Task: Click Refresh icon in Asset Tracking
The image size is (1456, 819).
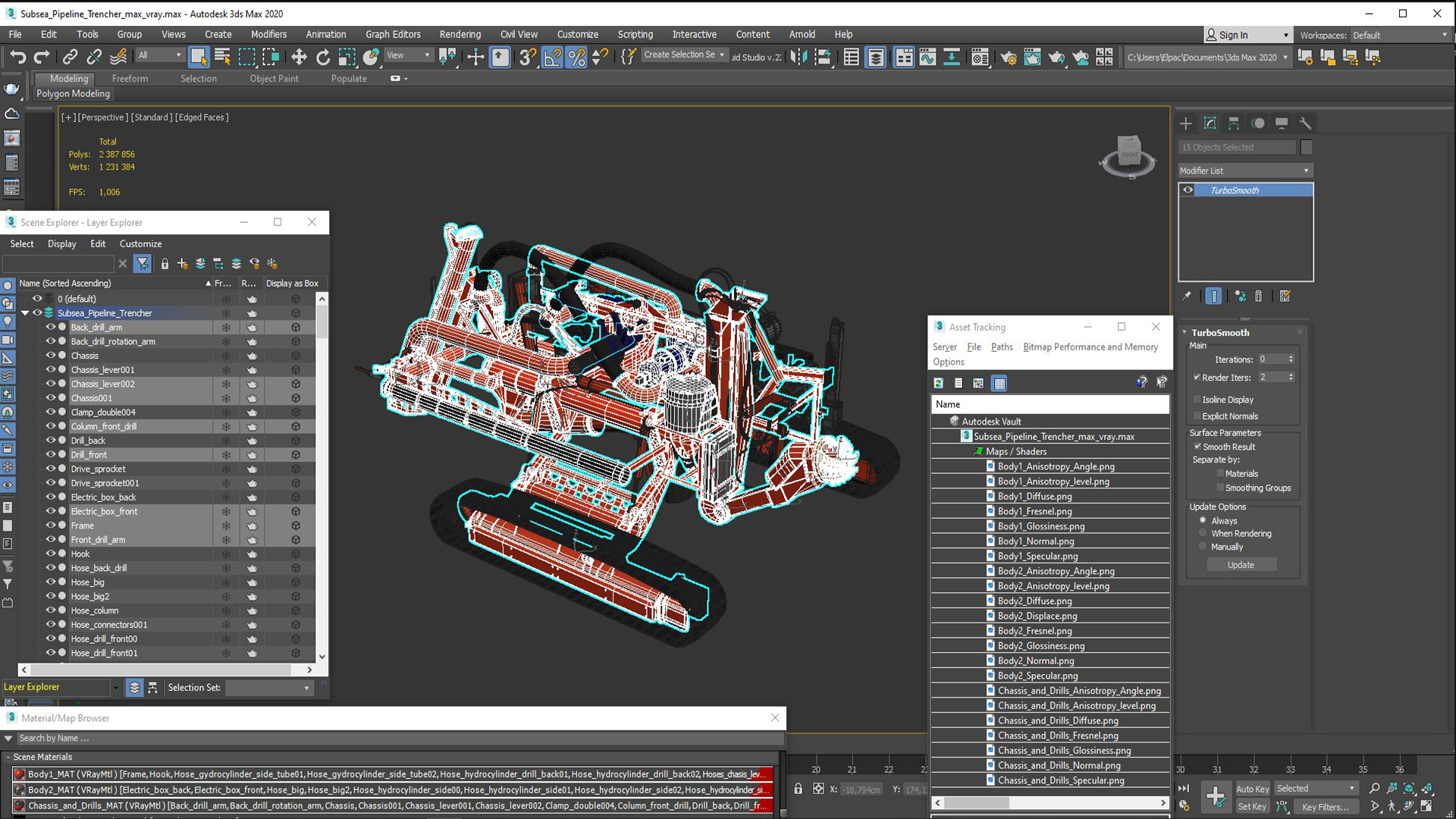Action: click(939, 383)
